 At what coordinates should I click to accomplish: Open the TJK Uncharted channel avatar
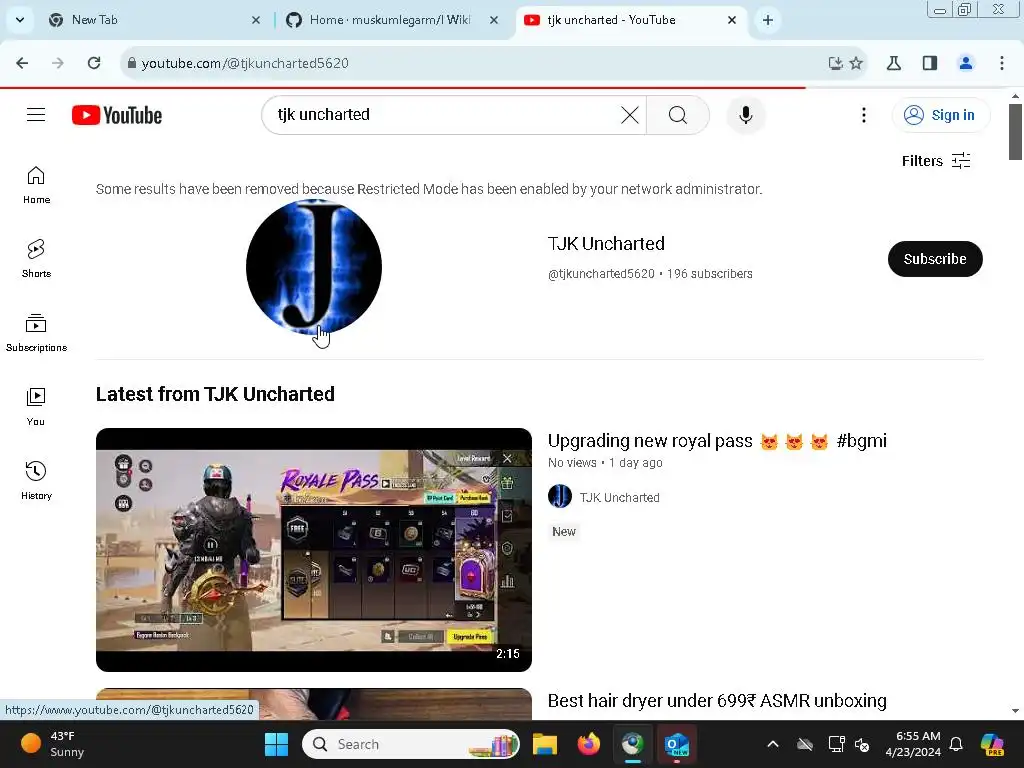pos(313,267)
